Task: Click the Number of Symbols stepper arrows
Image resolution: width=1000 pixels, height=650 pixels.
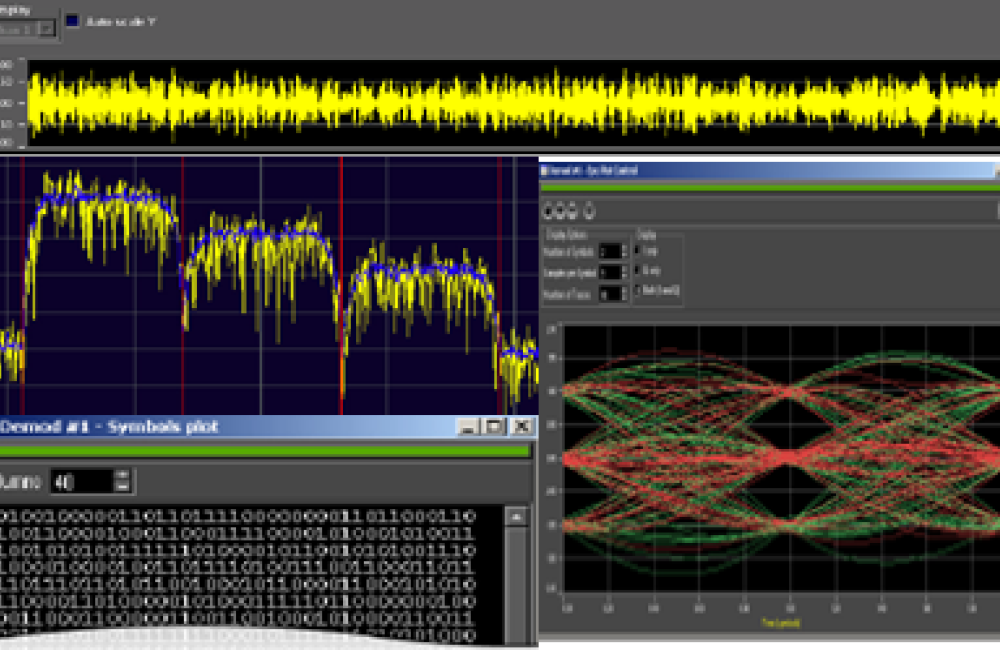Action: click(624, 251)
